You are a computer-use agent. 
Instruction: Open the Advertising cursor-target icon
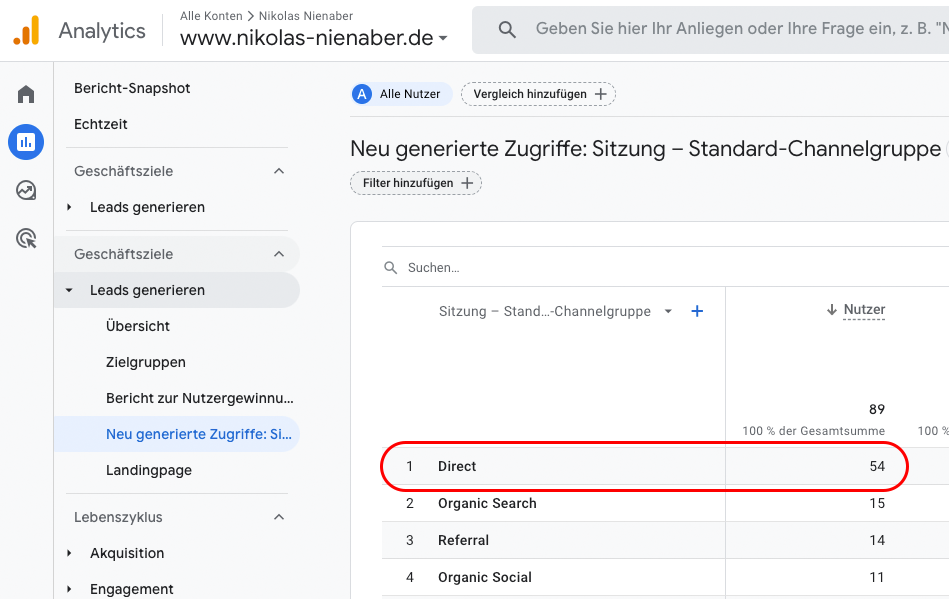coord(26,238)
